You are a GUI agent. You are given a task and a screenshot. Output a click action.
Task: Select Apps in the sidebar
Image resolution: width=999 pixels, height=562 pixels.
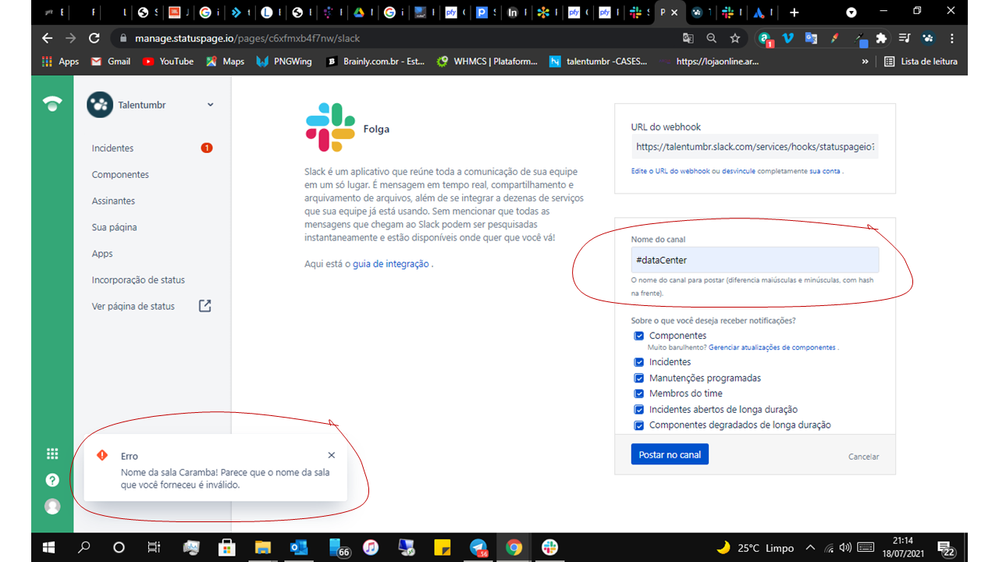[x=102, y=254]
